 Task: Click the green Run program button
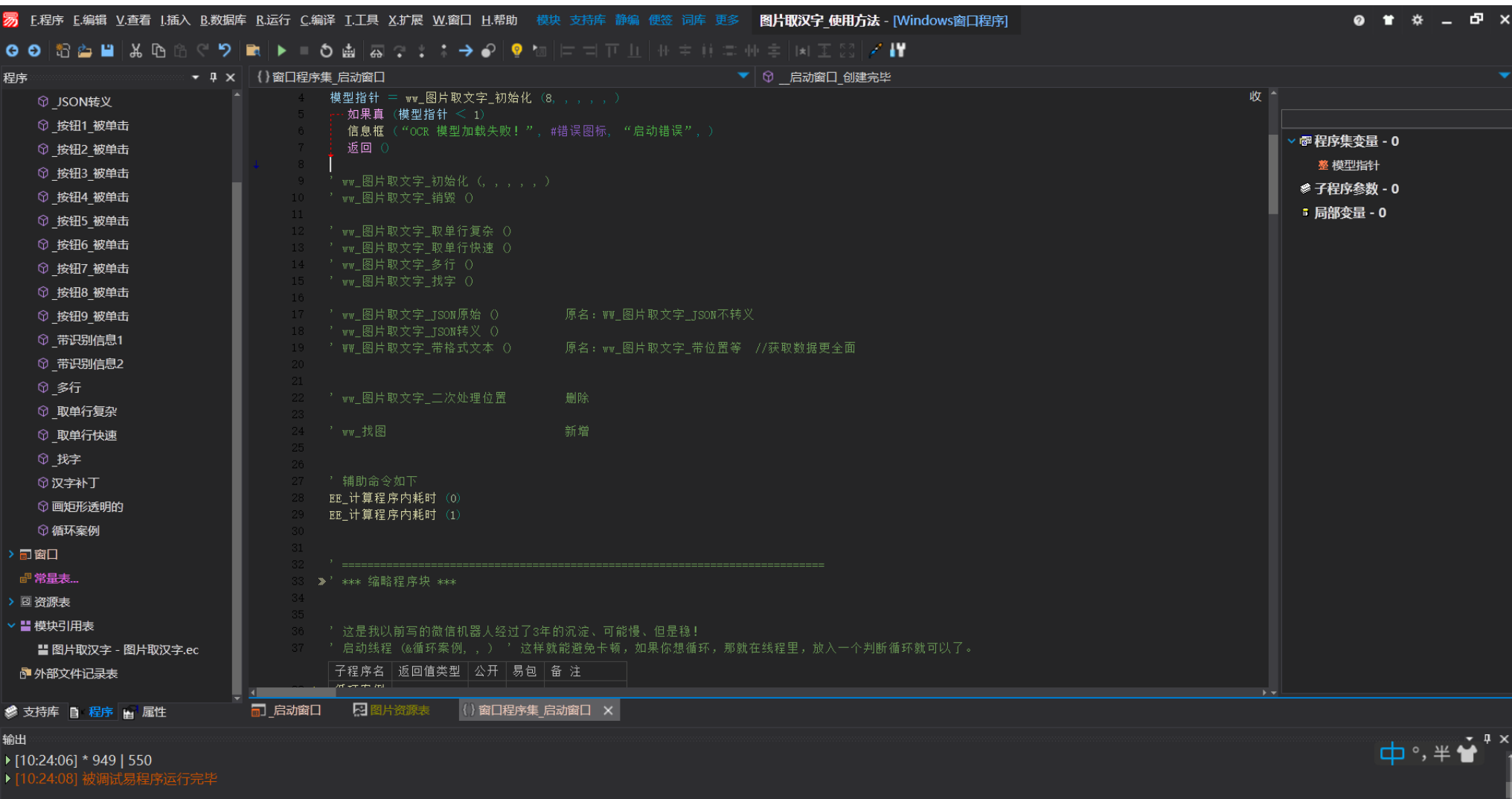pos(281,51)
